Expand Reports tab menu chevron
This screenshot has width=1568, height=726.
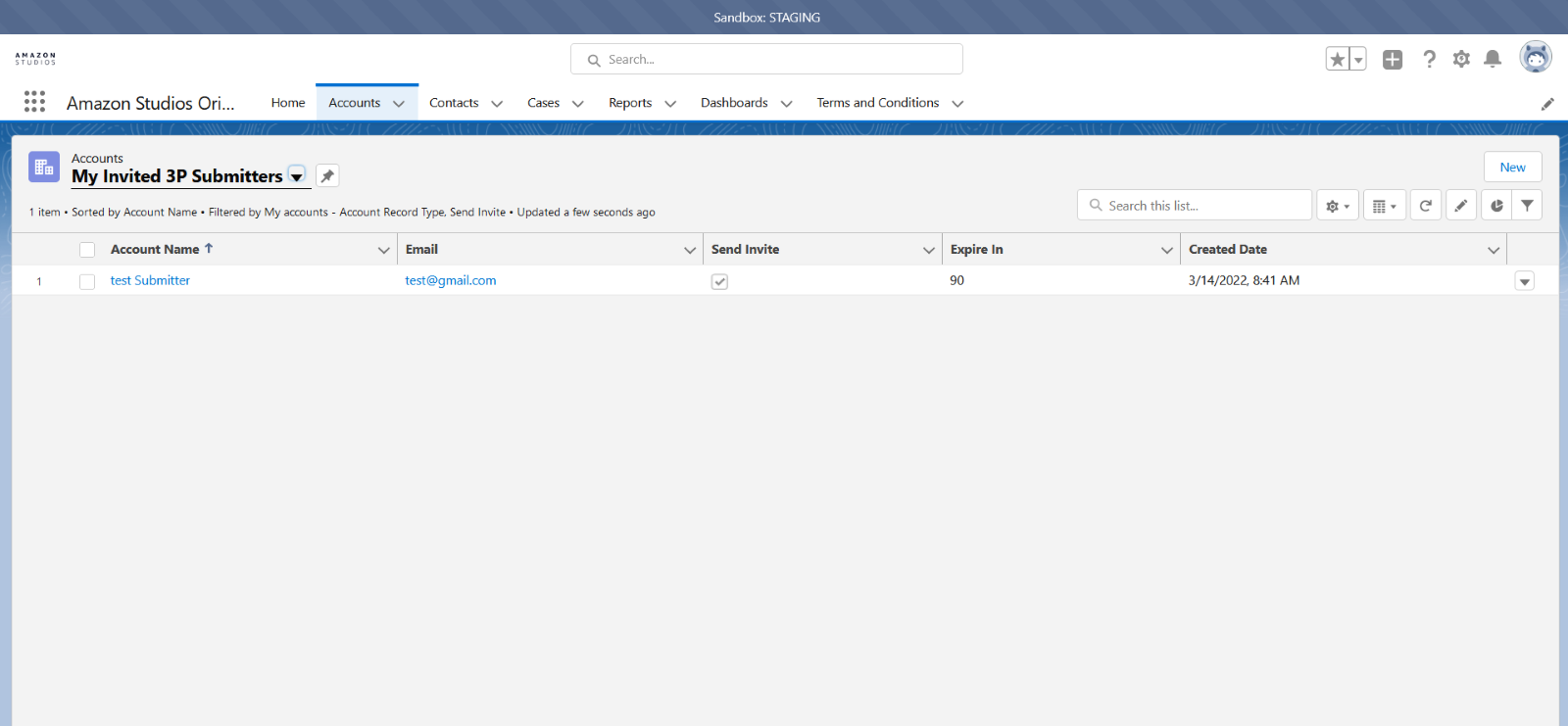coord(670,104)
